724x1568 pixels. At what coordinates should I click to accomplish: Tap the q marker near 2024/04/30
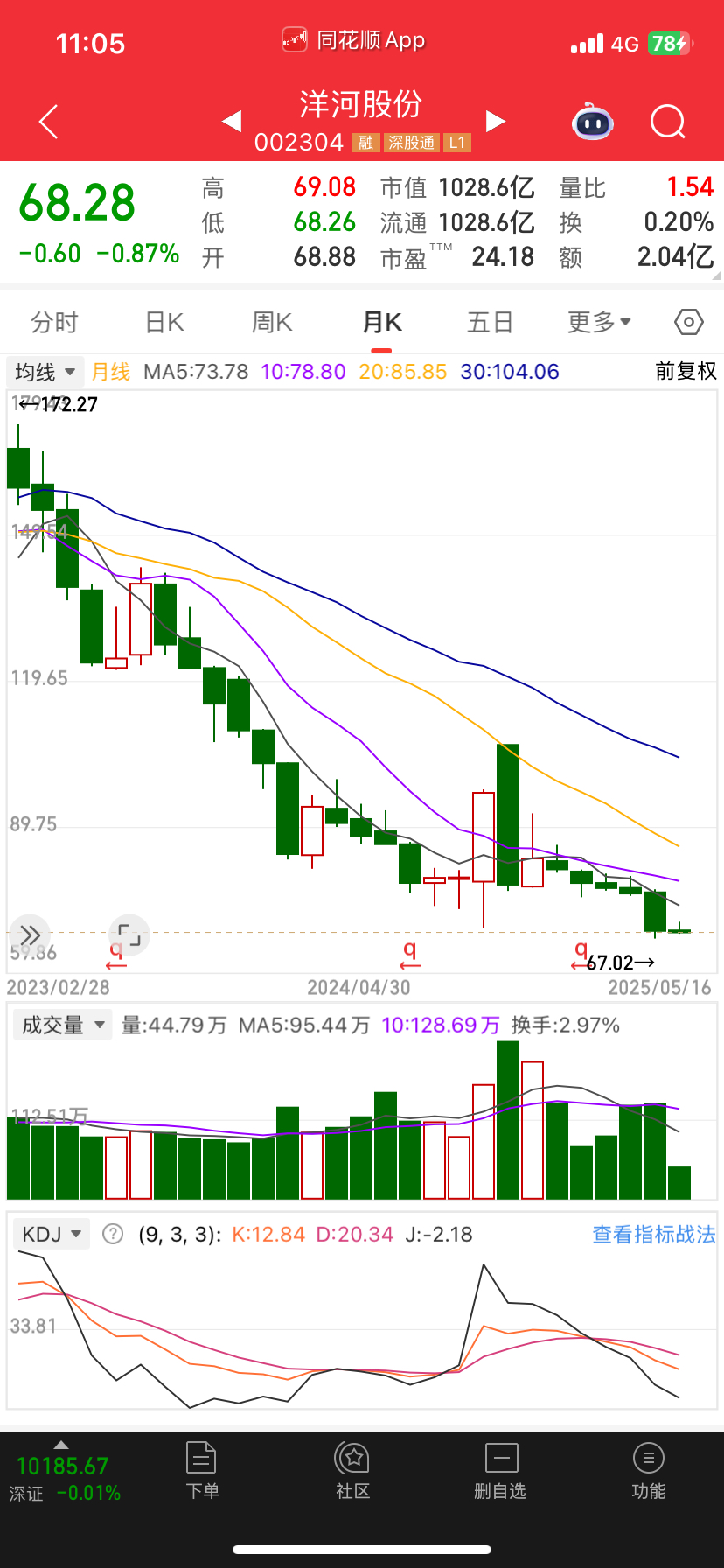tap(409, 955)
